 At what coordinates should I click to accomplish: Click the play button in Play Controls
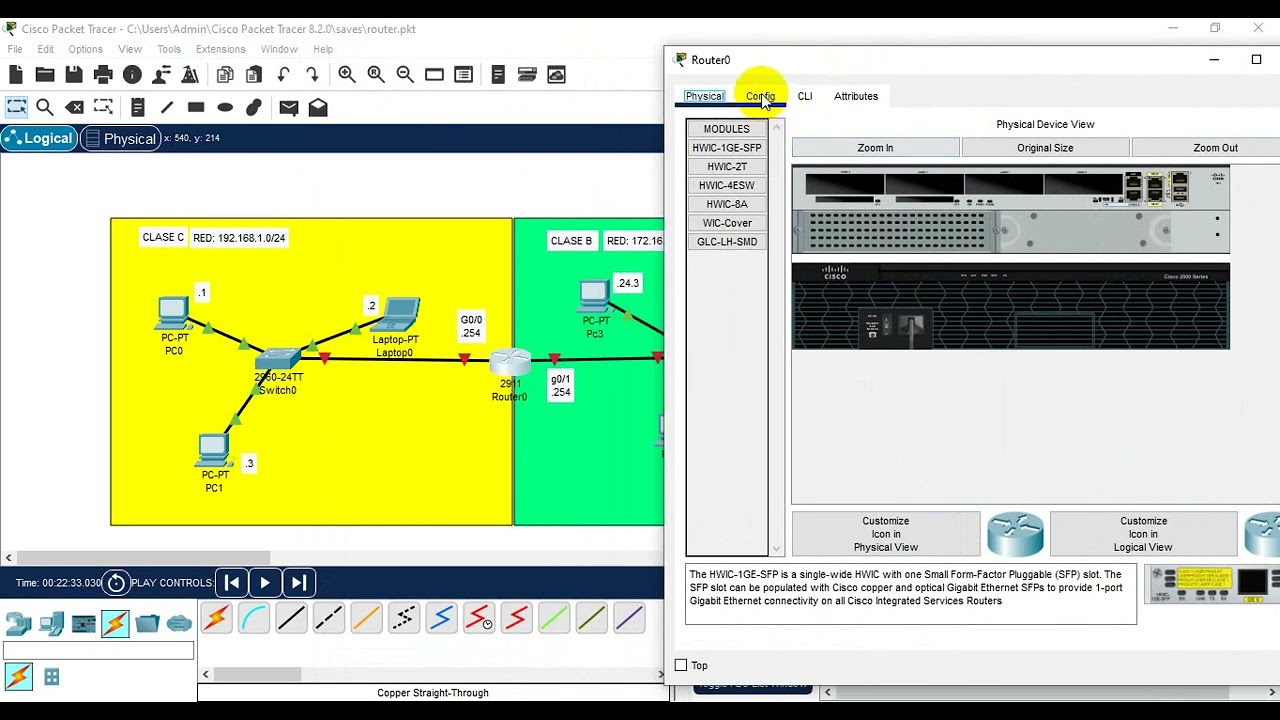click(x=265, y=582)
